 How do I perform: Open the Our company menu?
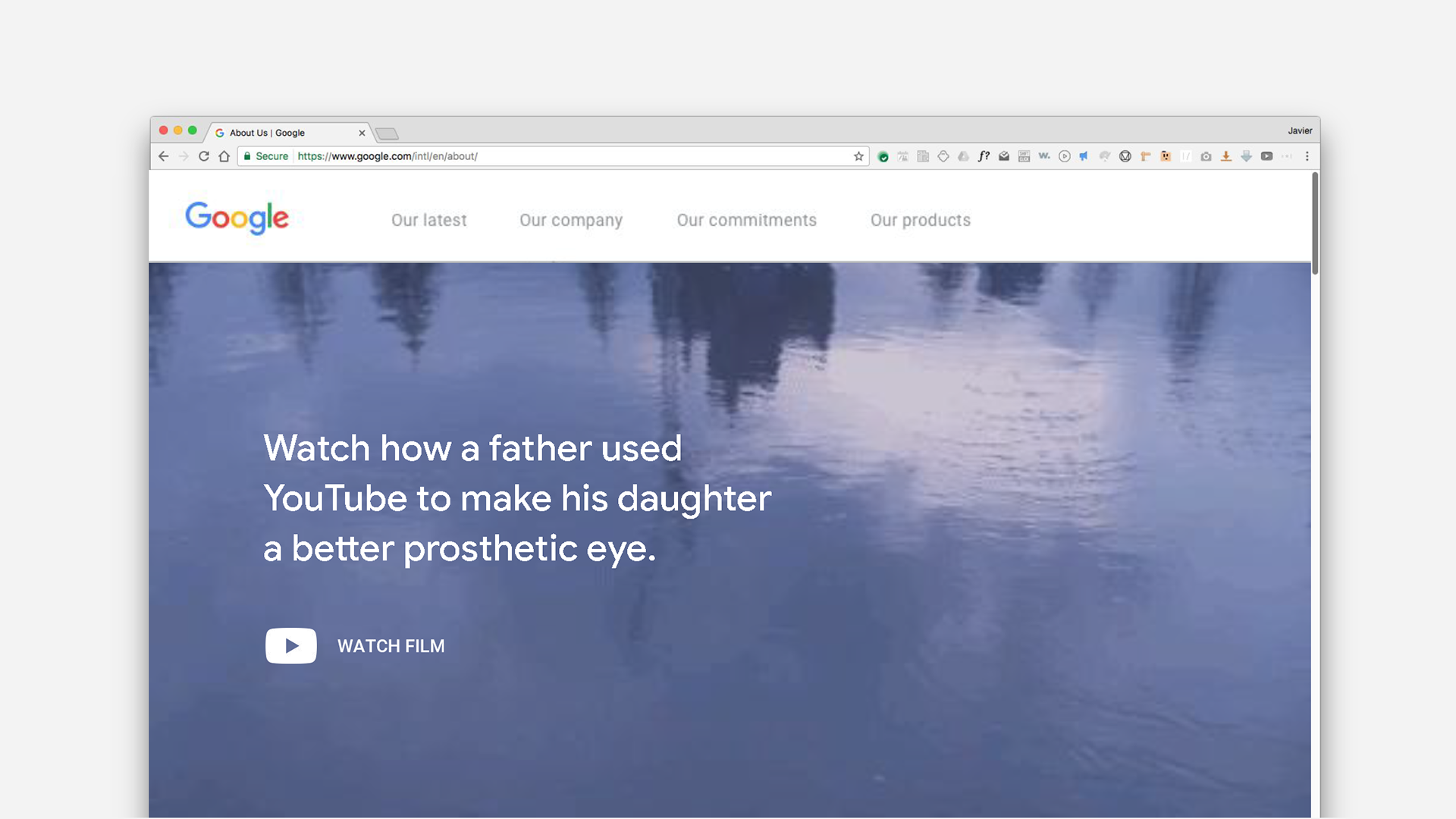click(571, 220)
